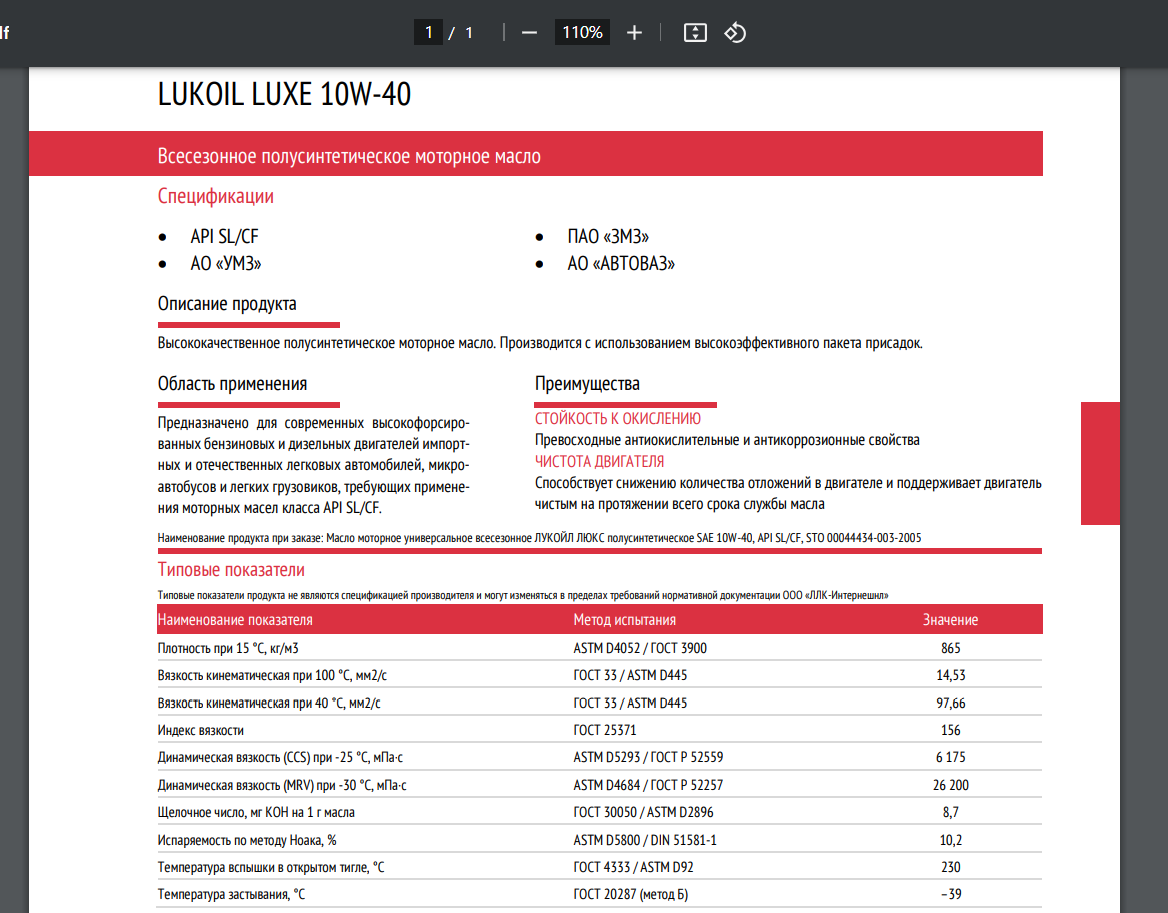The height and width of the screenshot is (913, 1168).
Task: Select the value "10,2"
Action: (950, 840)
